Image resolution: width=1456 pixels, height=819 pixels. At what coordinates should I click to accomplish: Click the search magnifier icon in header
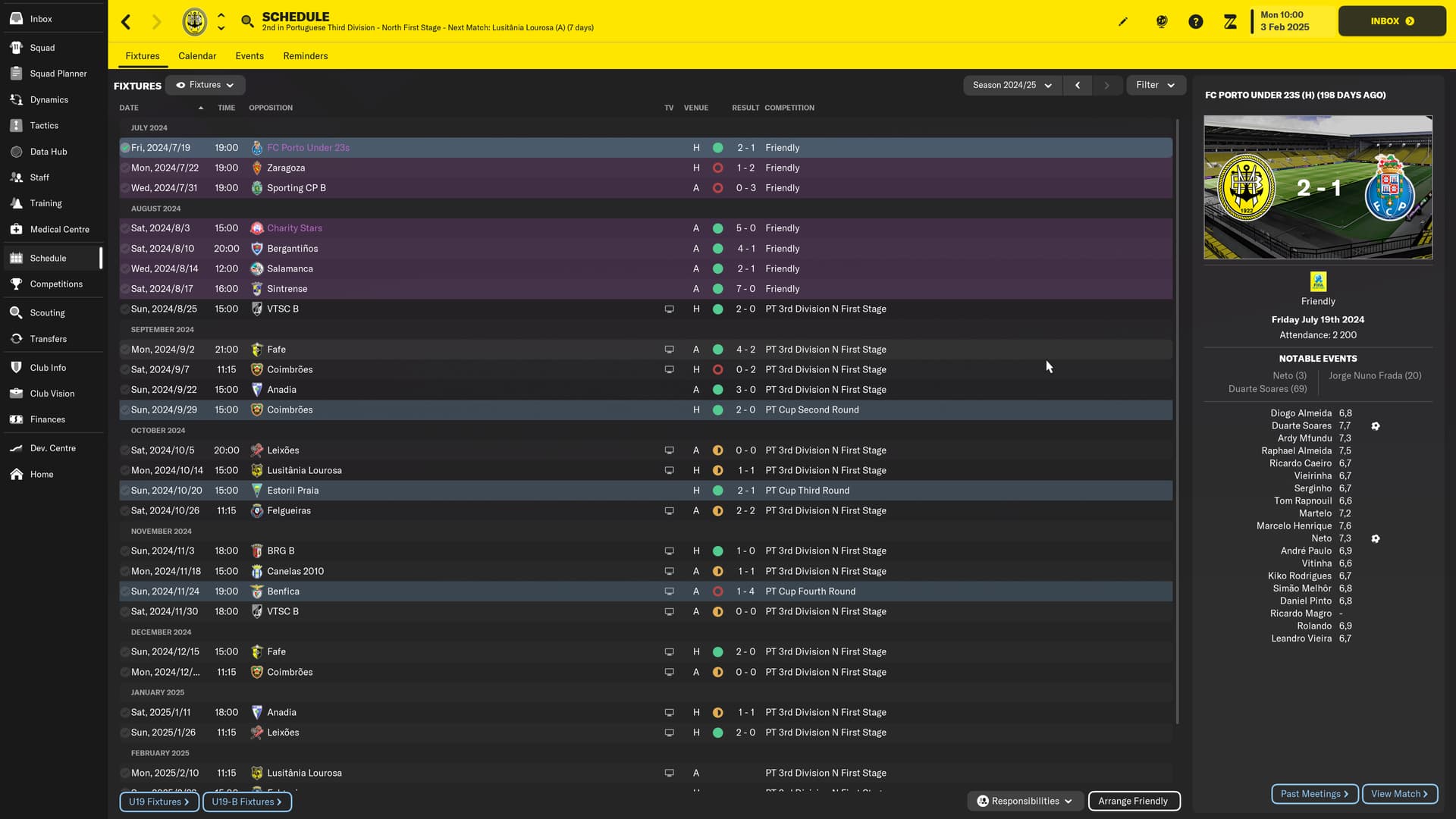(247, 21)
